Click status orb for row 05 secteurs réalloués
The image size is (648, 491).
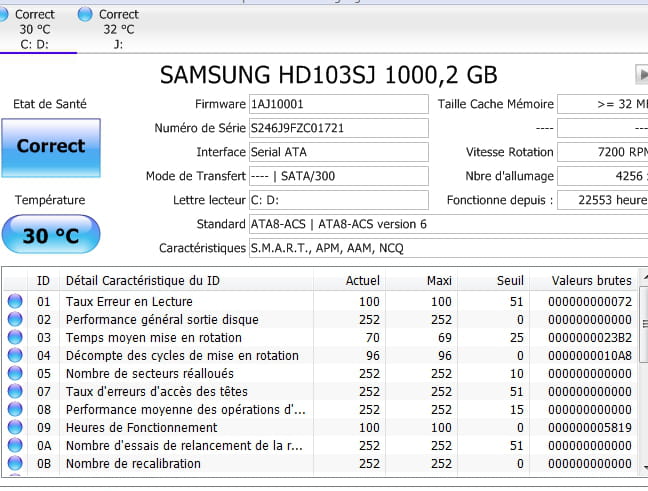(x=15, y=373)
